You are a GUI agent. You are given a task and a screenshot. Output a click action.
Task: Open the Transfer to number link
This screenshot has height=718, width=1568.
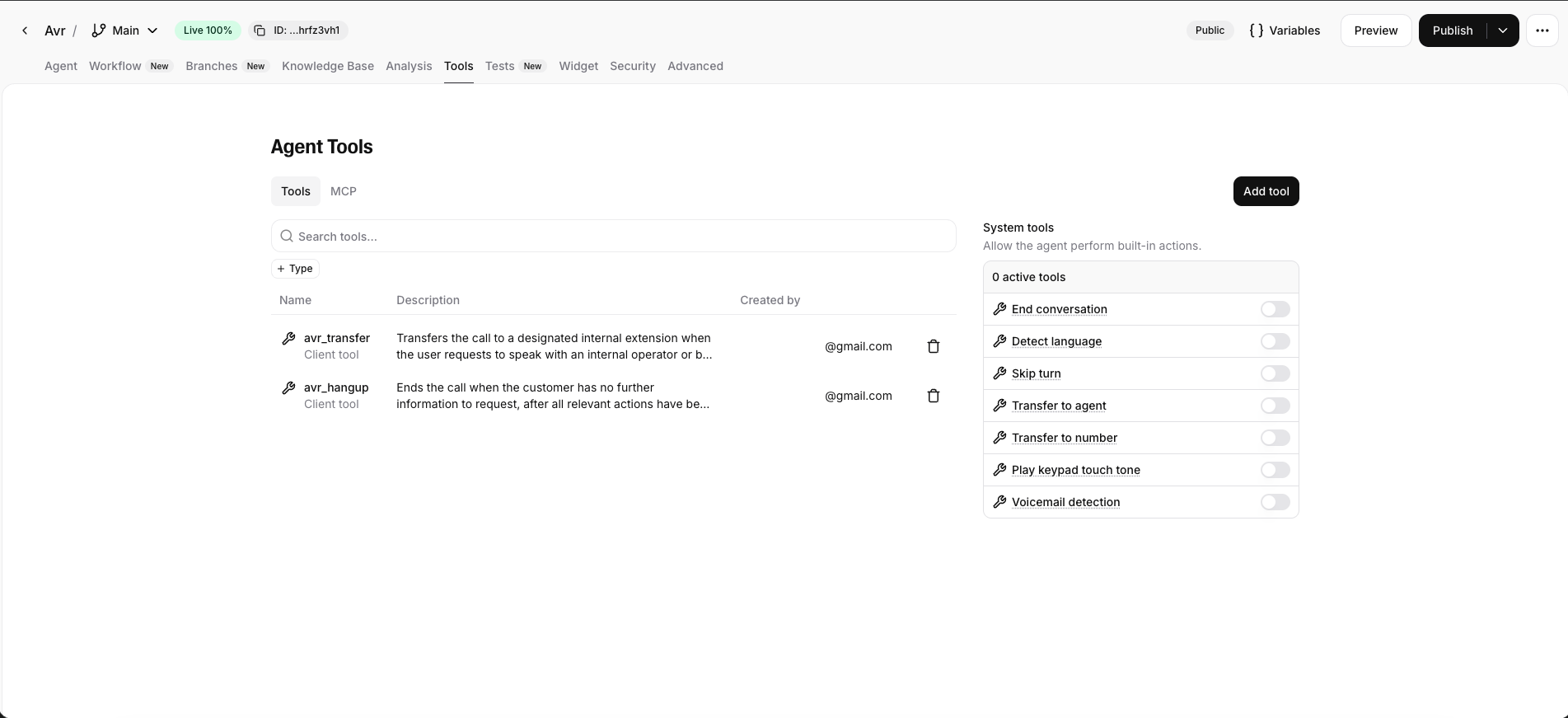click(1065, 438)
